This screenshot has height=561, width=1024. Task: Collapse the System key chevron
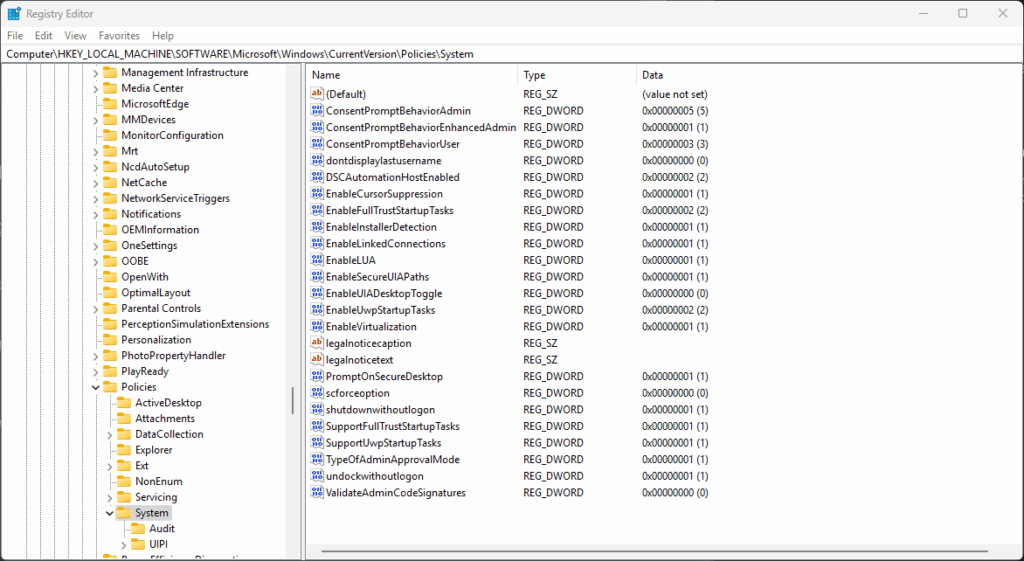pyautogui.click(x=110, y=513)
